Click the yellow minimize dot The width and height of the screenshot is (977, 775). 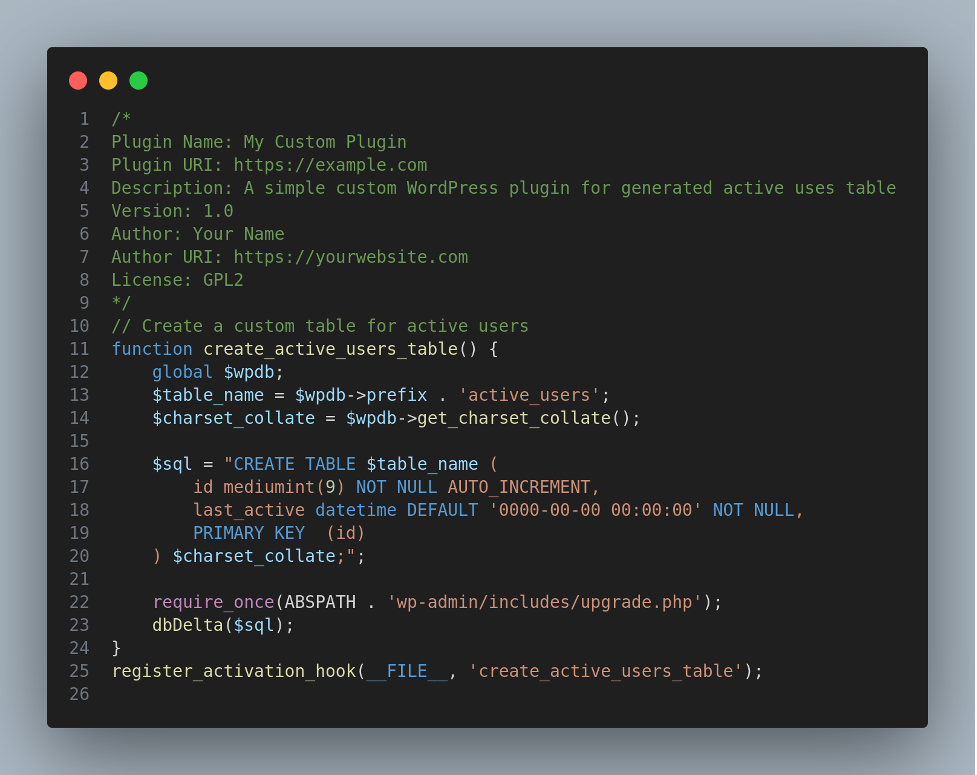click(108, 81)
